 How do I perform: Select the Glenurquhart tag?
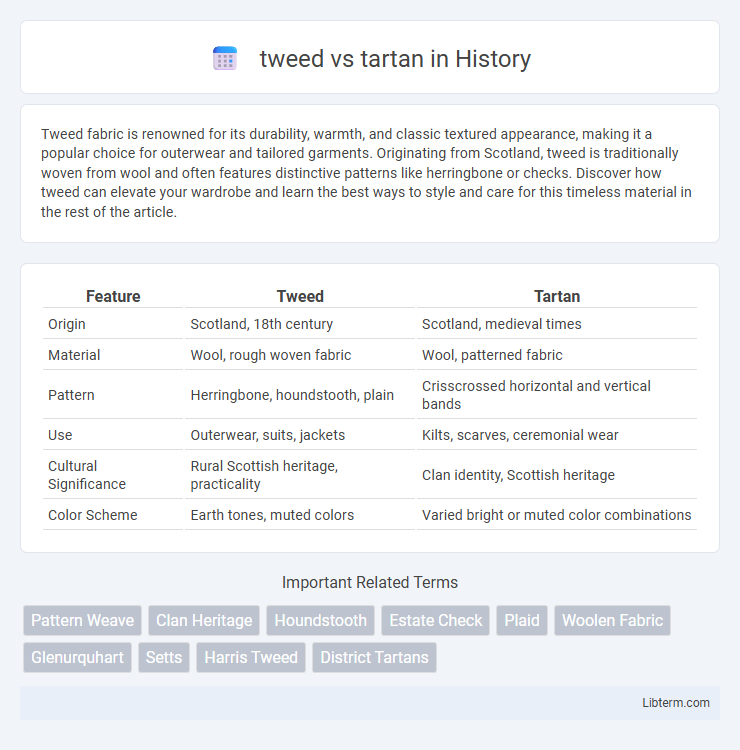[x=77, y=657]
